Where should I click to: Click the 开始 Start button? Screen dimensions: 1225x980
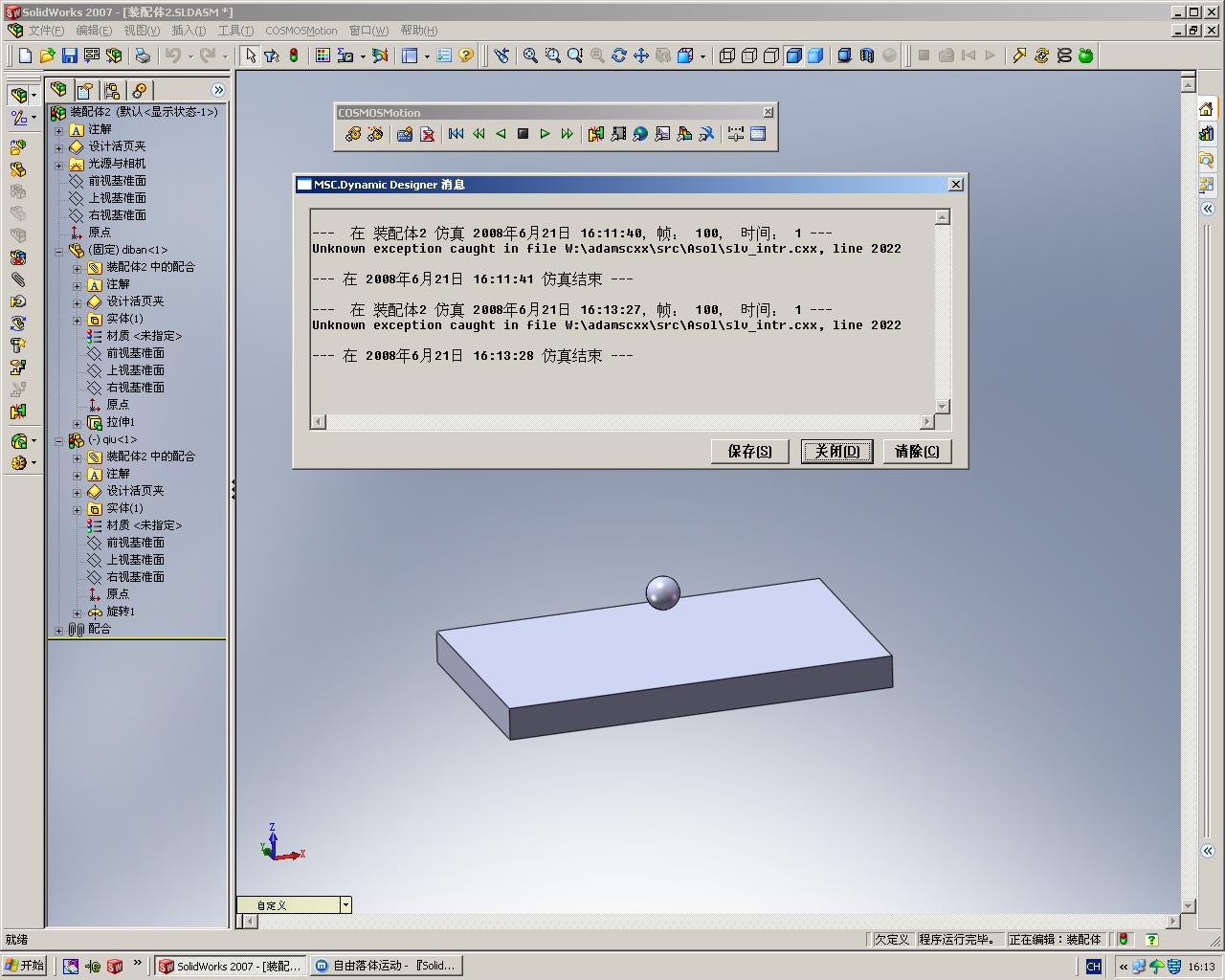click(x=25, y=966)
